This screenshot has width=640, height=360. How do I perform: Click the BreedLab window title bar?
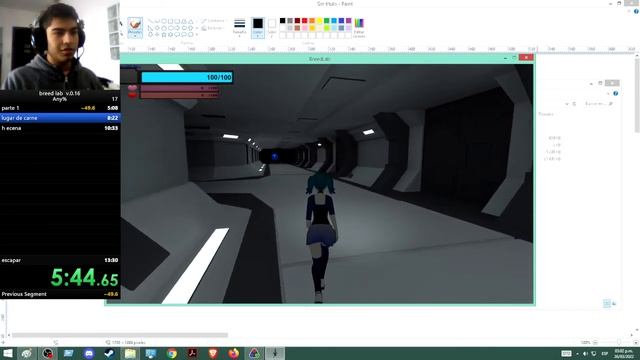[x=320, y=59]
